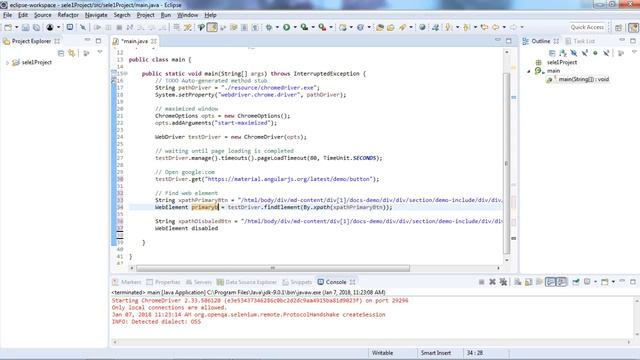
Task: Switch to the Markers tab
Action: click(127, 282)
